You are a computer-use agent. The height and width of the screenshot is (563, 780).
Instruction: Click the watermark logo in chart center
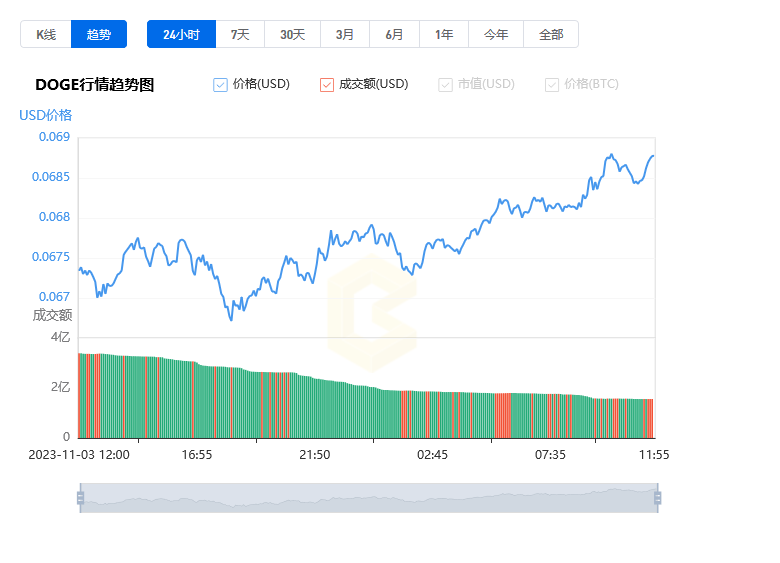(370, 314)
